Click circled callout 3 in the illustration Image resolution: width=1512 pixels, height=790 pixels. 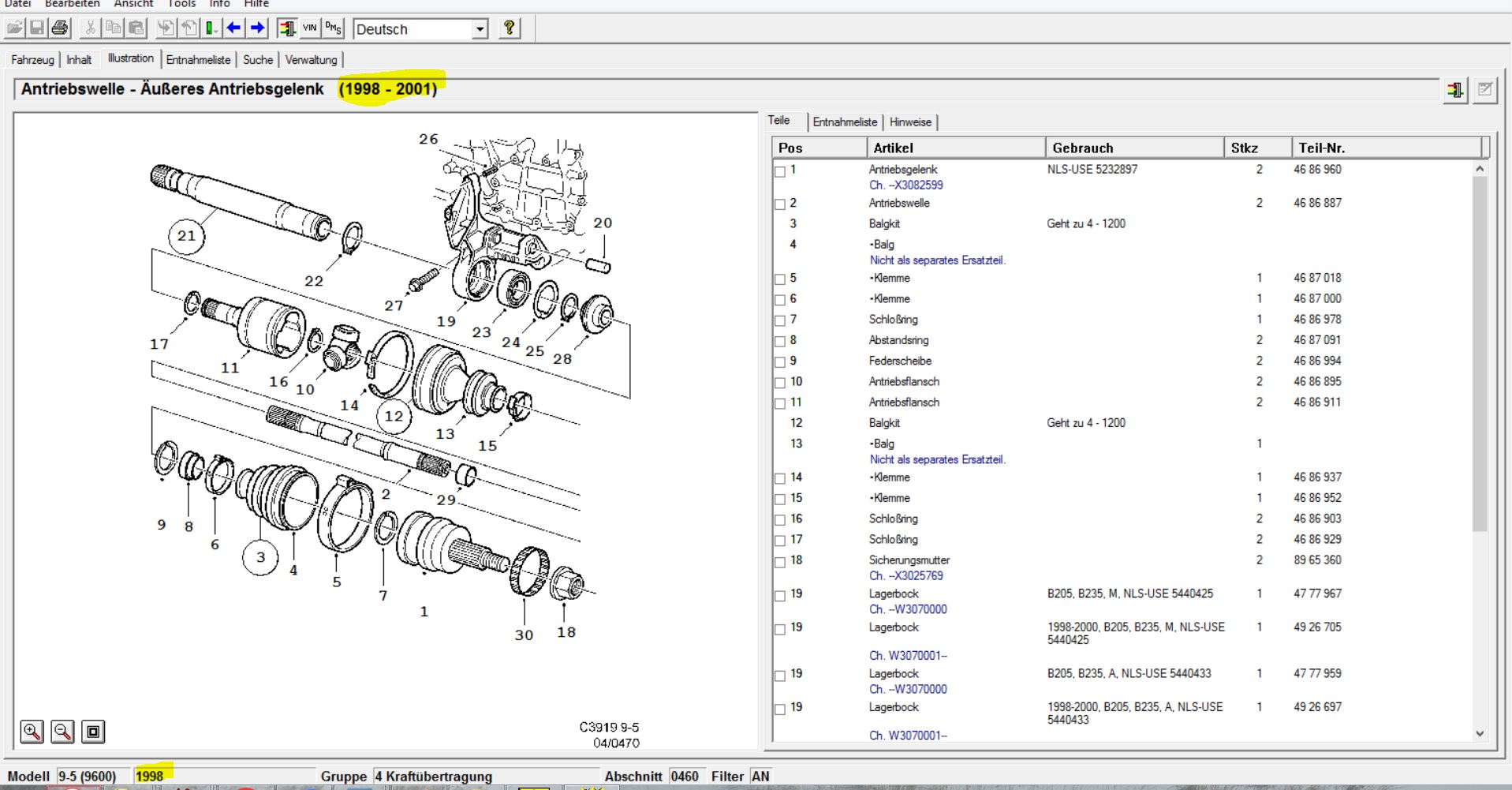pos(260,557)
